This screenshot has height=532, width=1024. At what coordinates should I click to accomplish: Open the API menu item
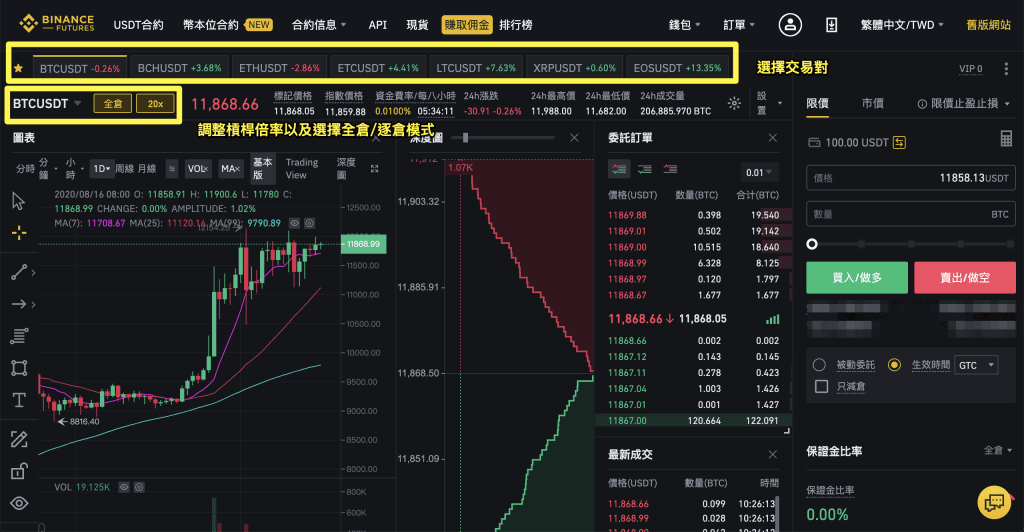[377, 25]
